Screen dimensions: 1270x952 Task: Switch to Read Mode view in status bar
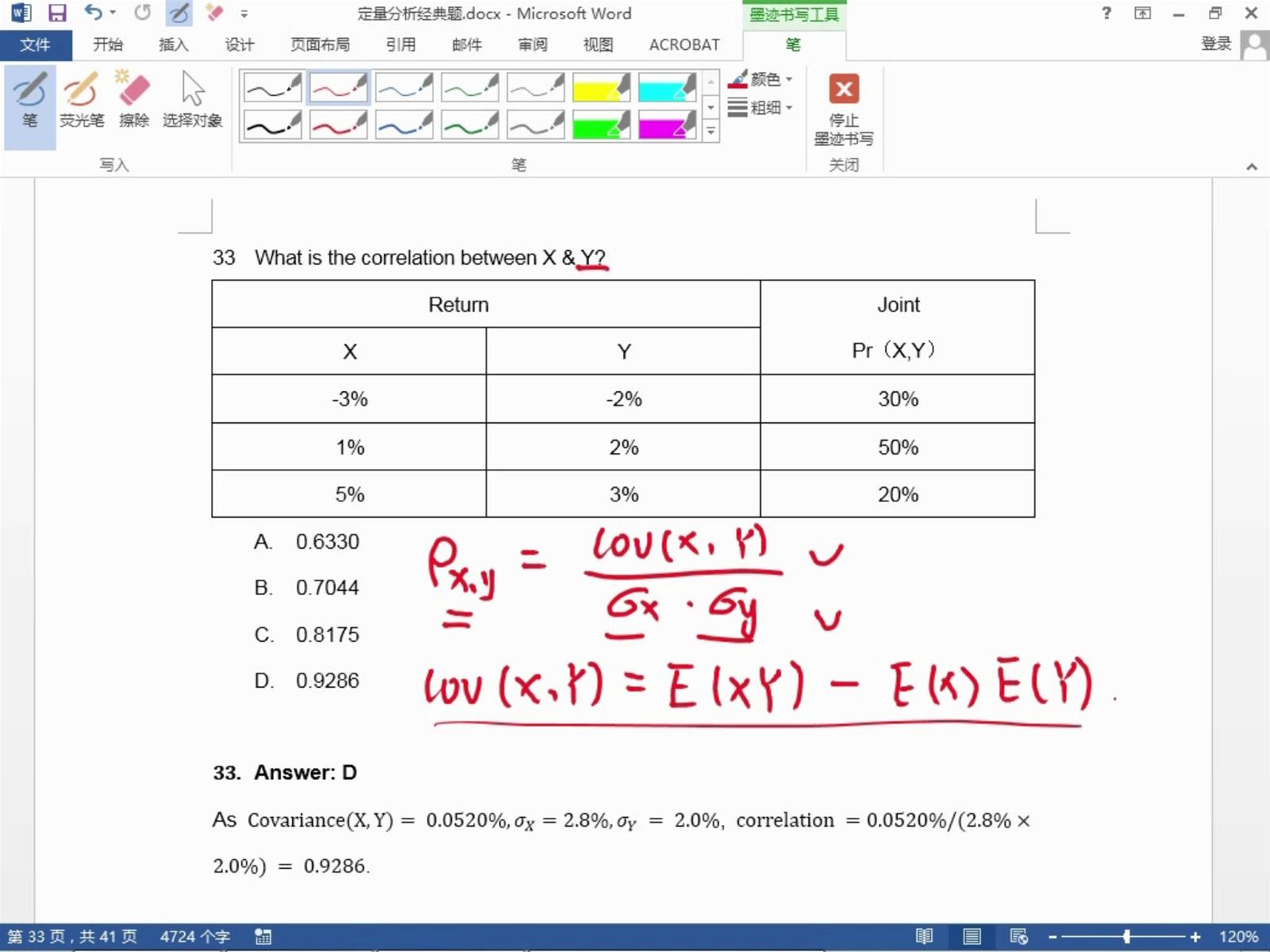tap(924, 937)
